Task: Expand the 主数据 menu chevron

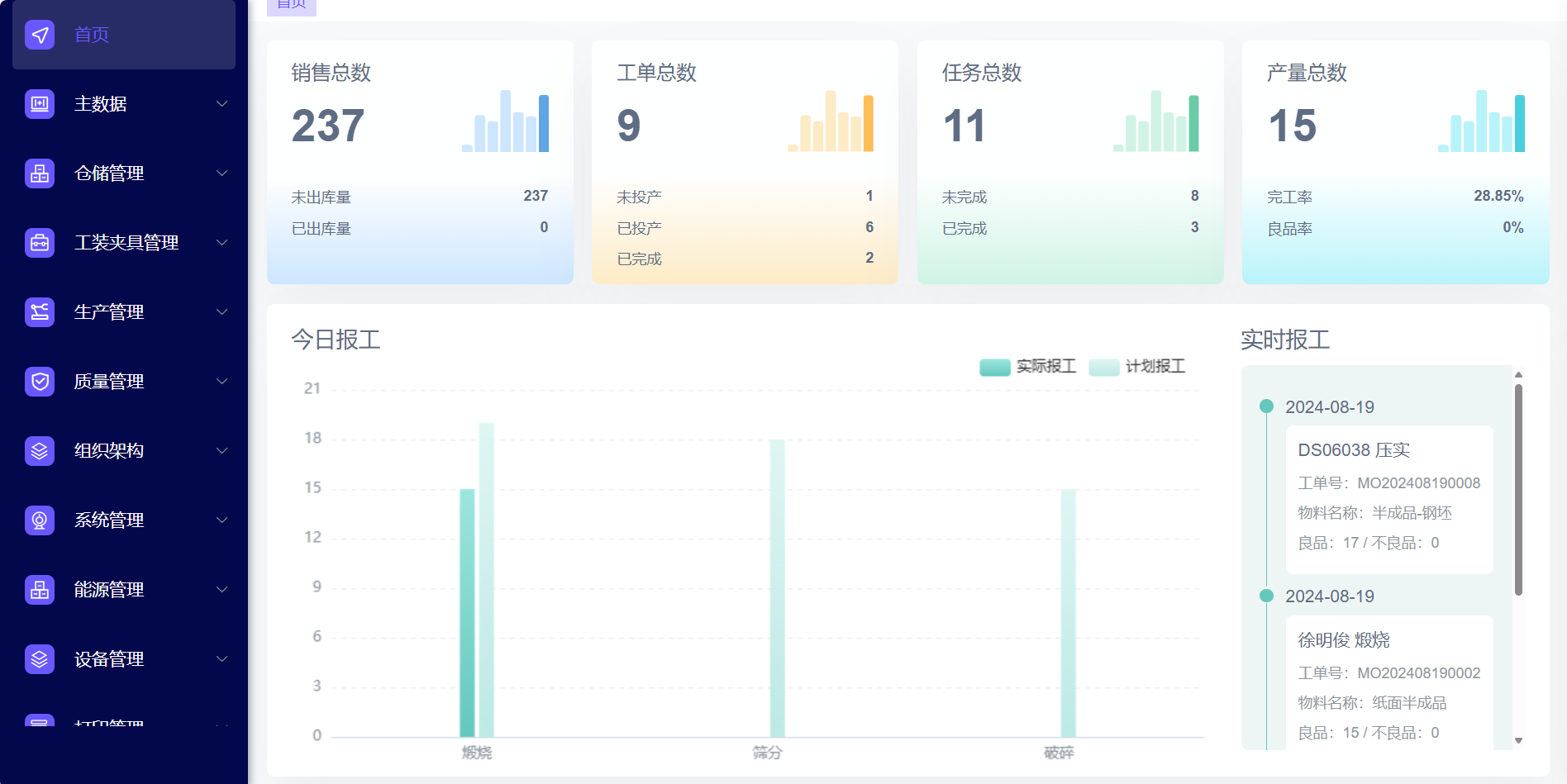Action: pos(221,104)
